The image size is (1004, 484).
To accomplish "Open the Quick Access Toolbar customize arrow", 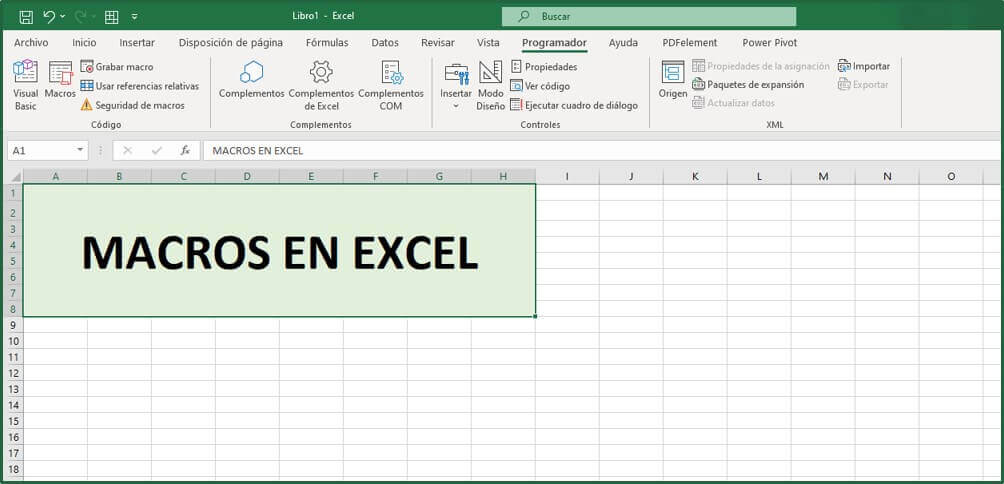I will 135,17.
